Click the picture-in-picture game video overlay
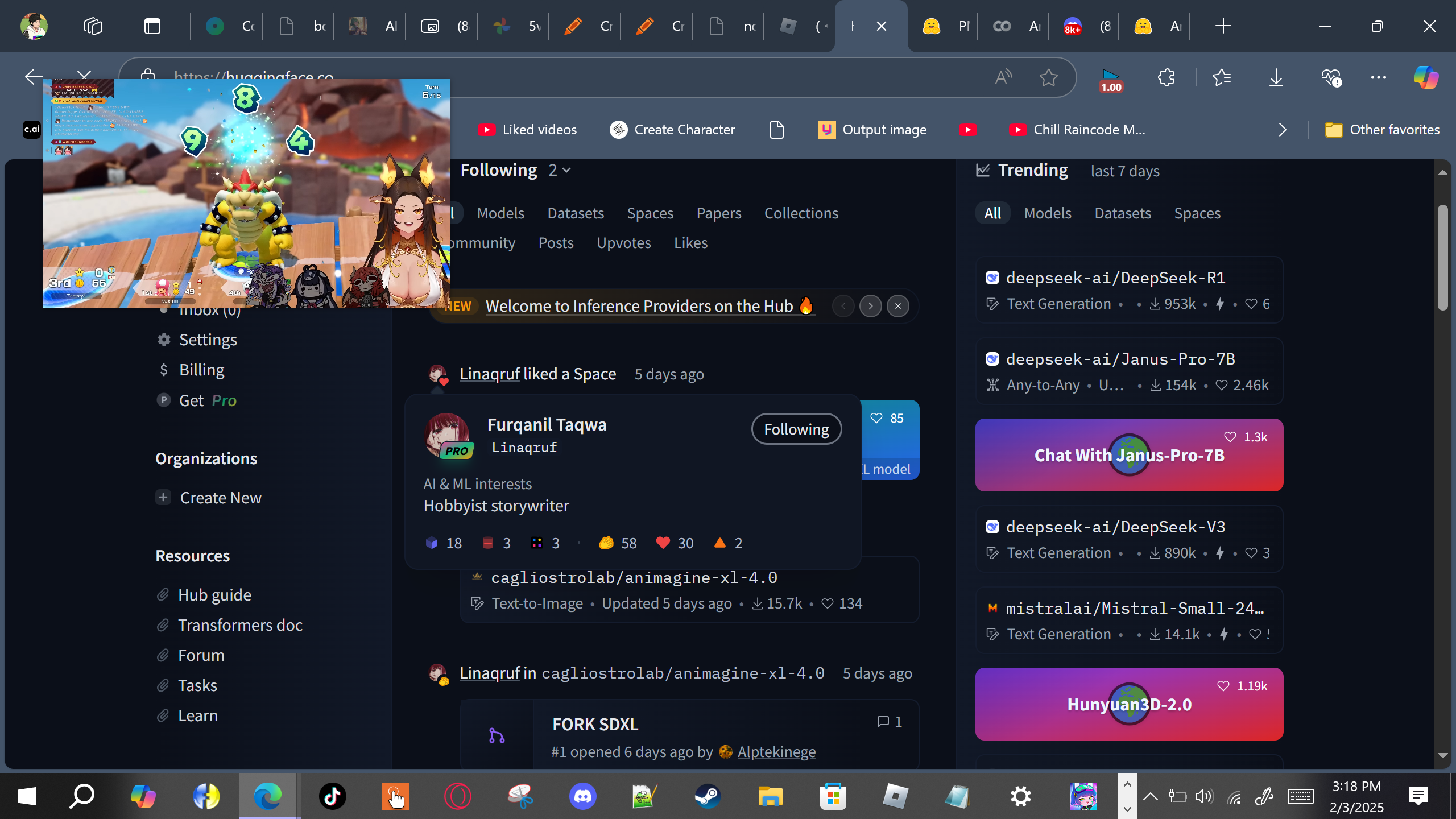The height and width of the screenshot is (819, 1456). (246, 193)
